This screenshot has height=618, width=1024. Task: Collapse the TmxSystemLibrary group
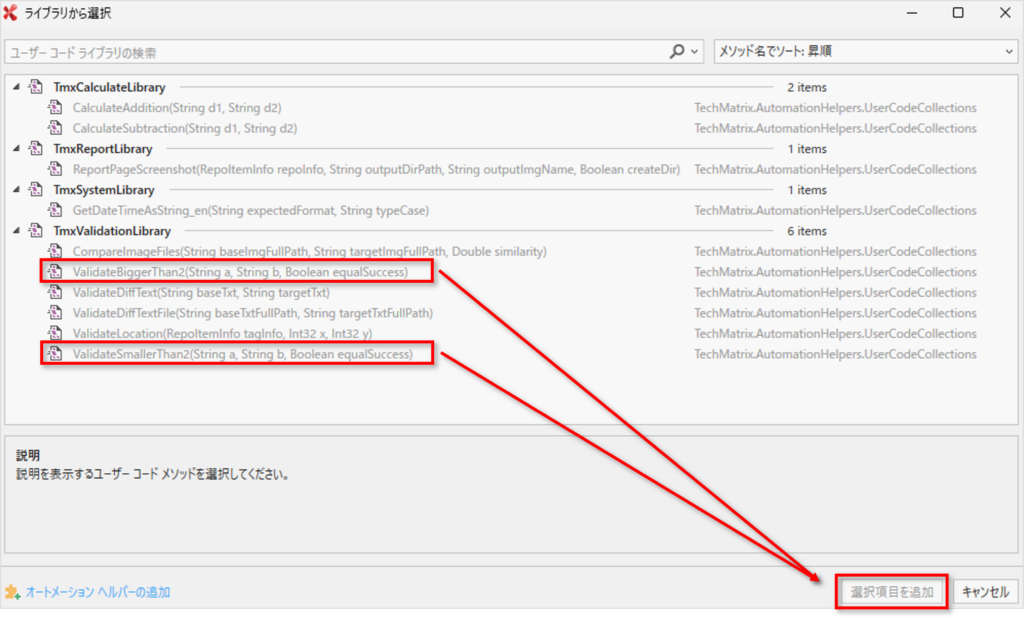(16, 190)
